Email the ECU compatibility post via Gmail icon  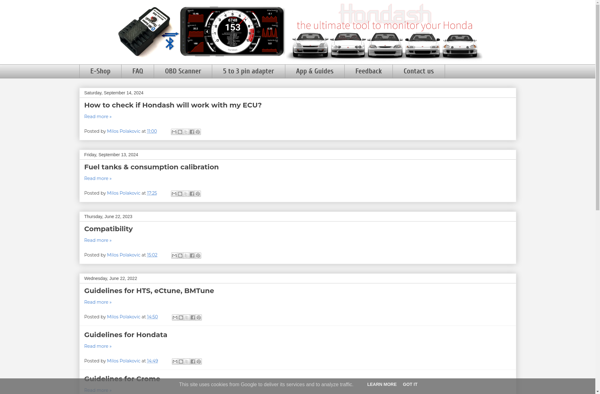point(174,132)
